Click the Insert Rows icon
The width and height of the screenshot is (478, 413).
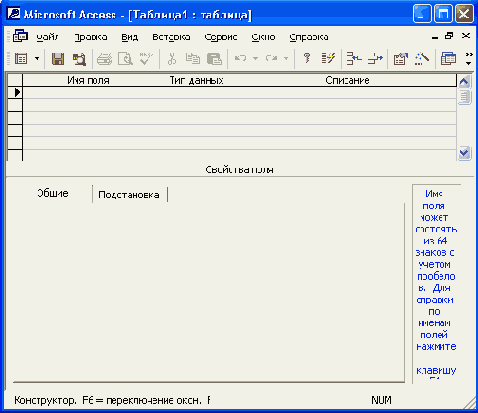click(354, 59)
